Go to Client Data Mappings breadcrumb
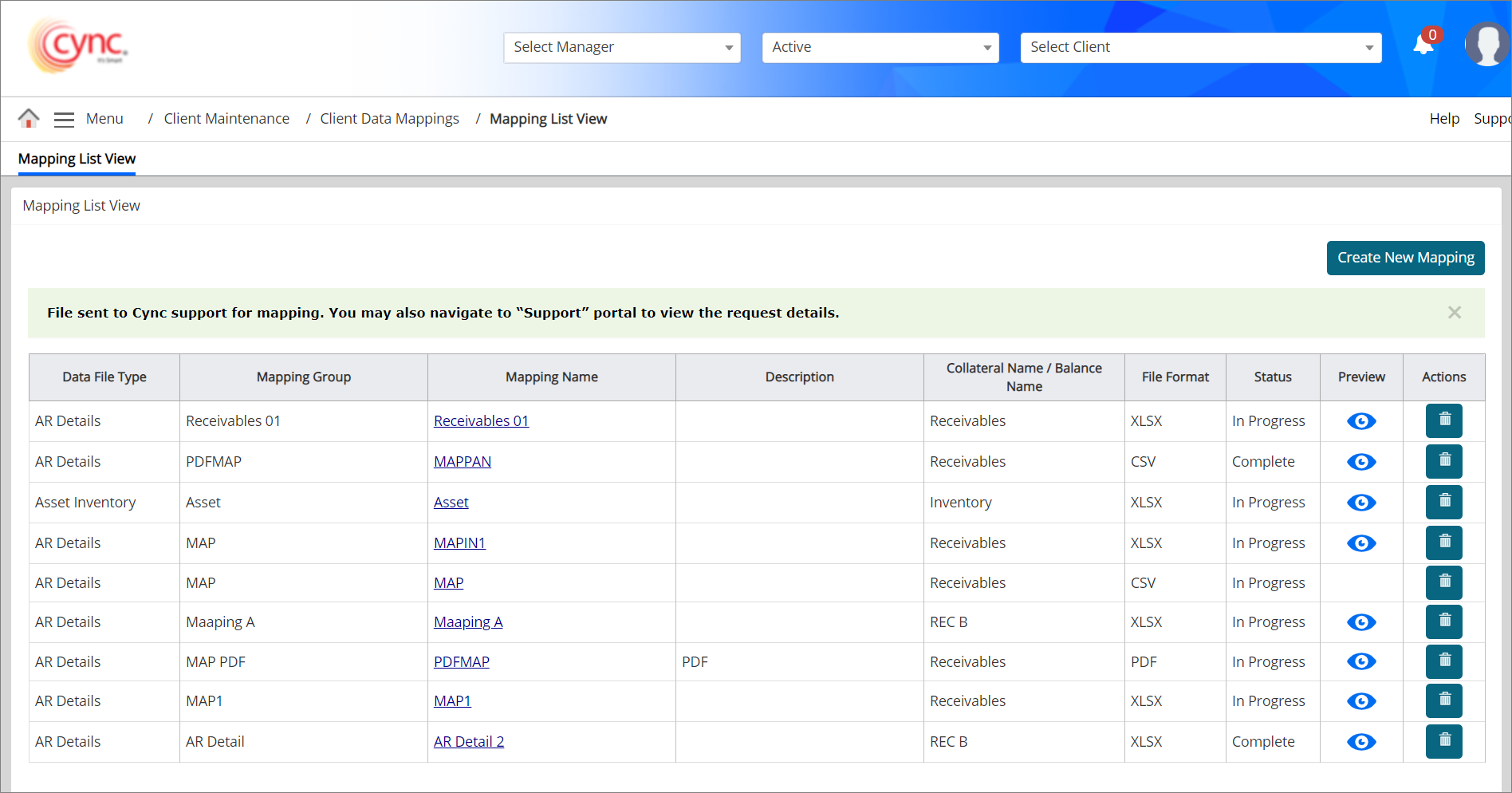The height and width of the screenshot is (793, 1512). (x=389, y=119)
